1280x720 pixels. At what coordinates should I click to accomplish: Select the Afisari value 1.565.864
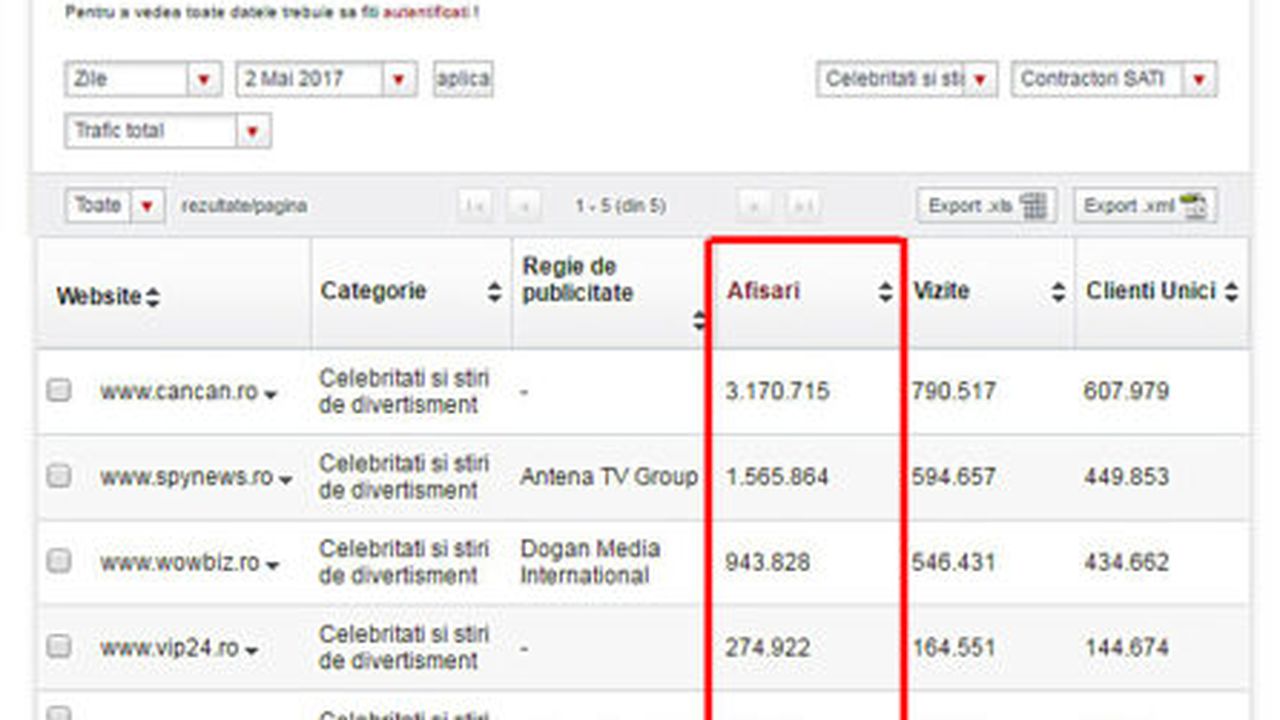point(777,477)
